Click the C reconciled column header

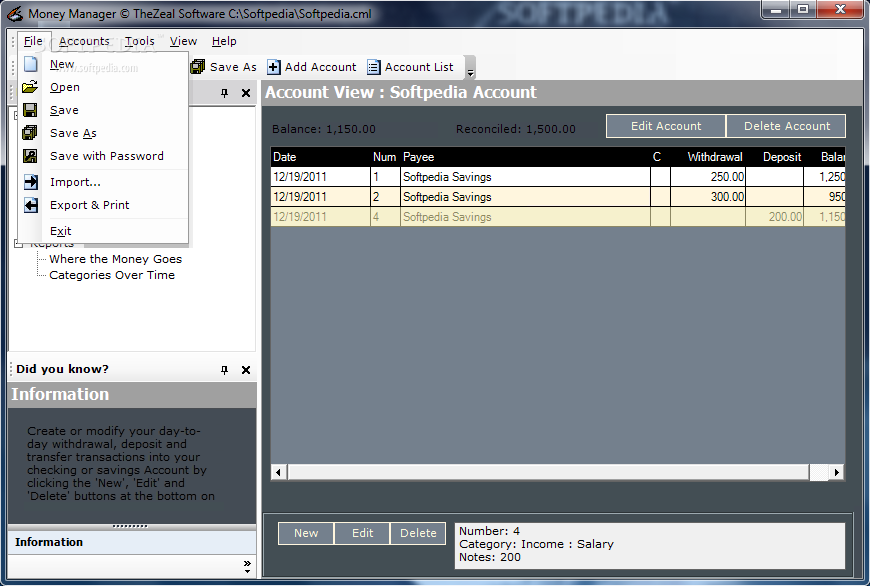coord(660,157)
